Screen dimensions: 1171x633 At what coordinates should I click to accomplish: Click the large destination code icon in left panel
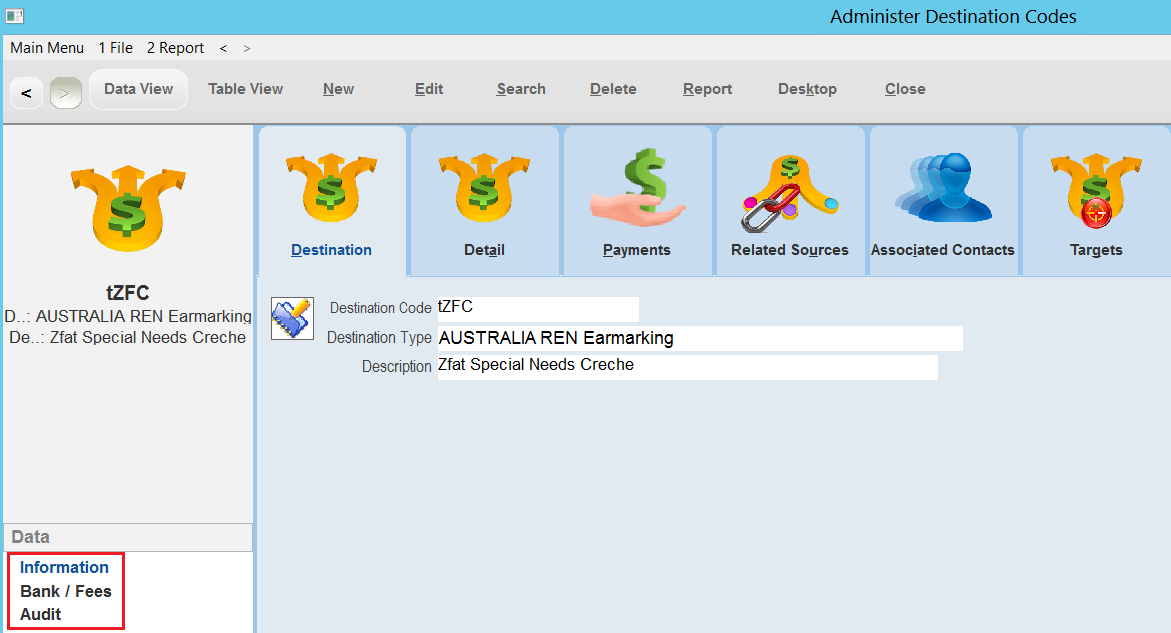tap(128, 208)
